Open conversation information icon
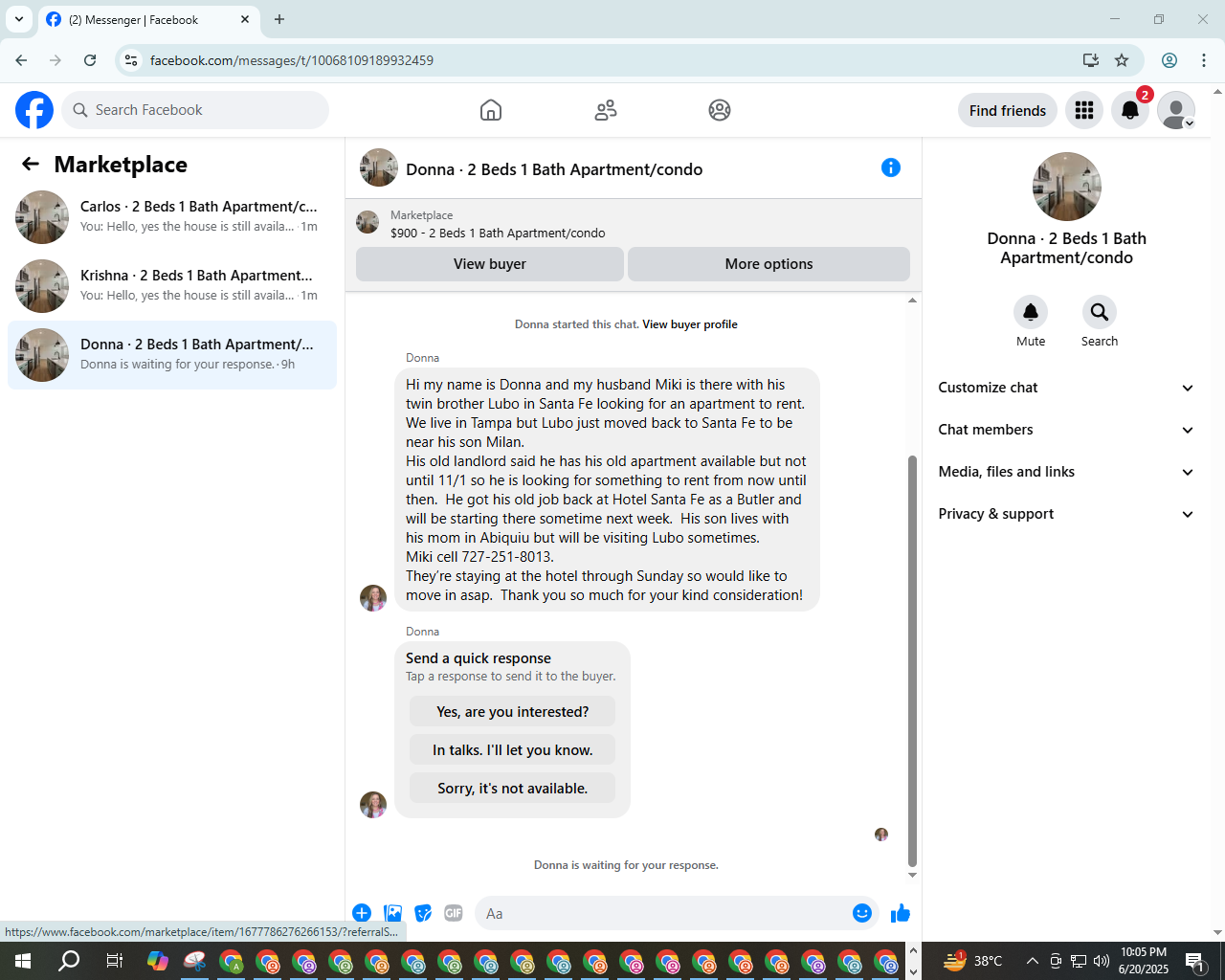Screen dimensions: 1225x980 click(x=891, y=167)
